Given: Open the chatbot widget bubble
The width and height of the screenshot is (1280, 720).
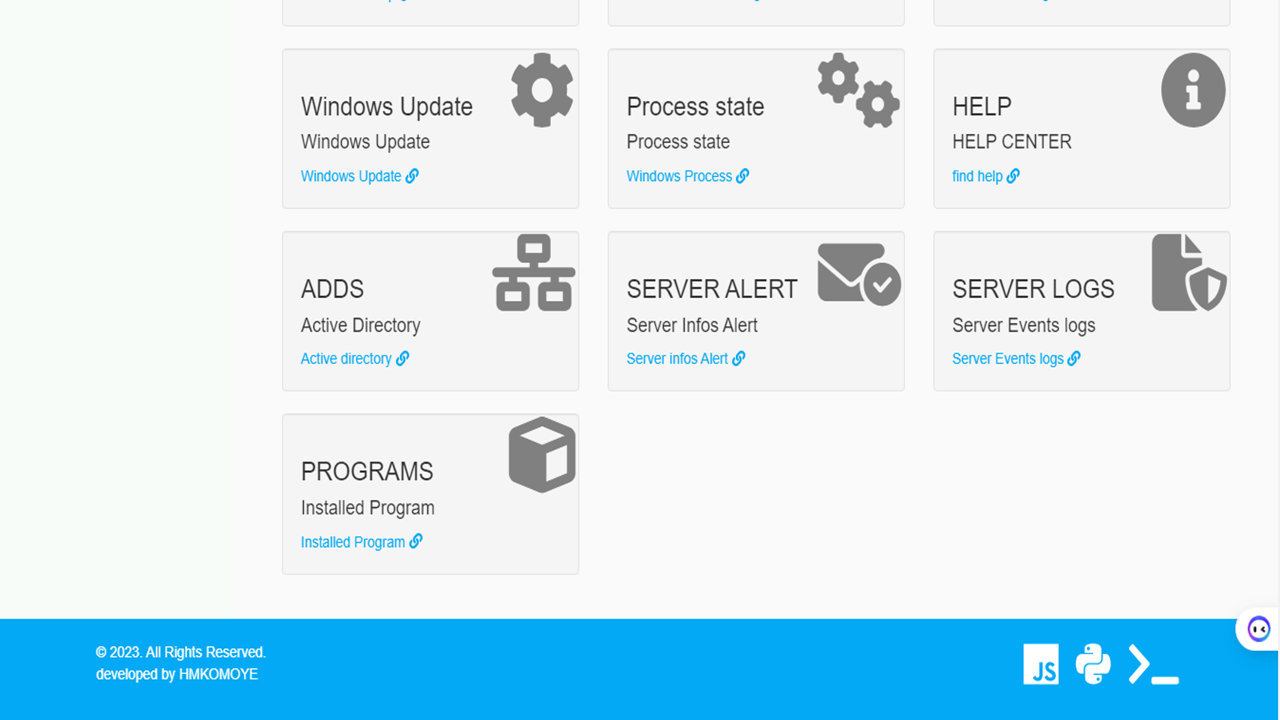Looking at the screenshot, I should tap(1258, 629).
